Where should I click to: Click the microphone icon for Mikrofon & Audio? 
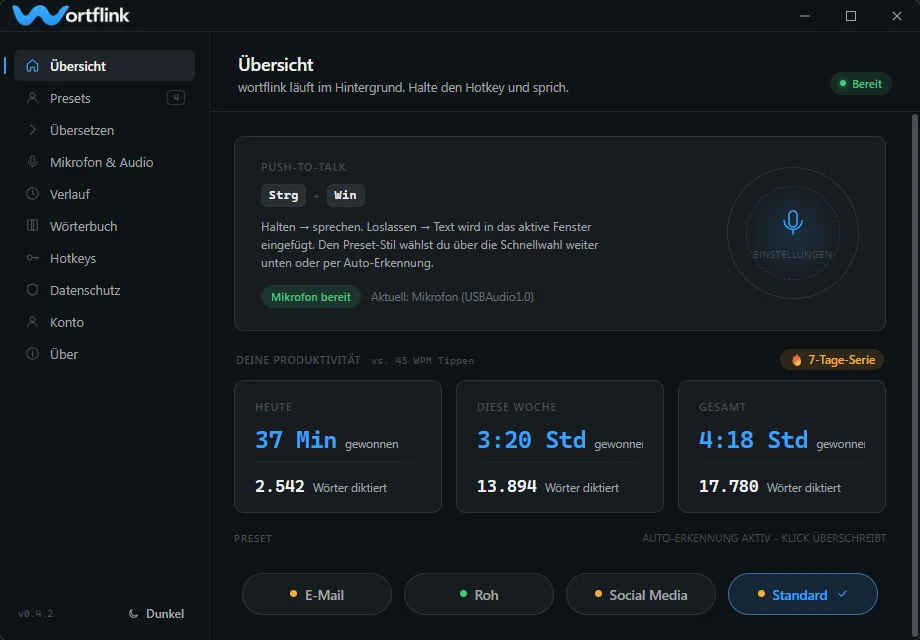click(33, 162)
